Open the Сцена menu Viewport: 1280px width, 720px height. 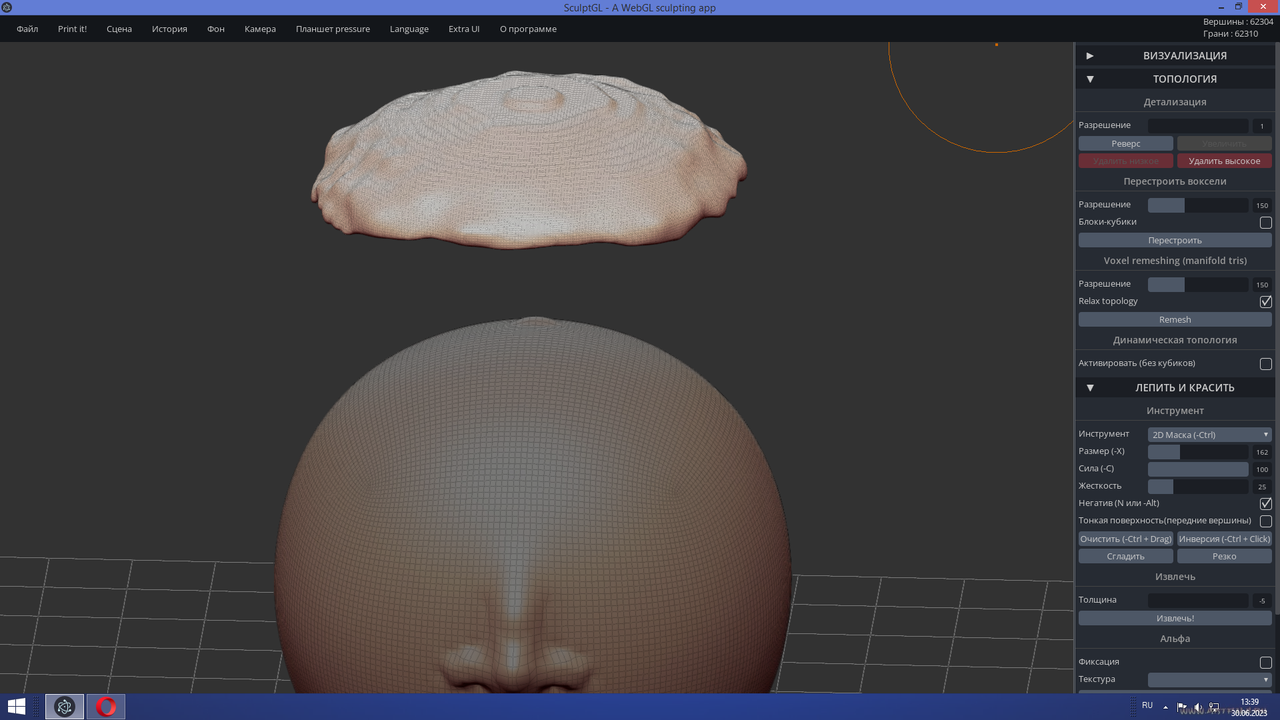click(119, 29)
